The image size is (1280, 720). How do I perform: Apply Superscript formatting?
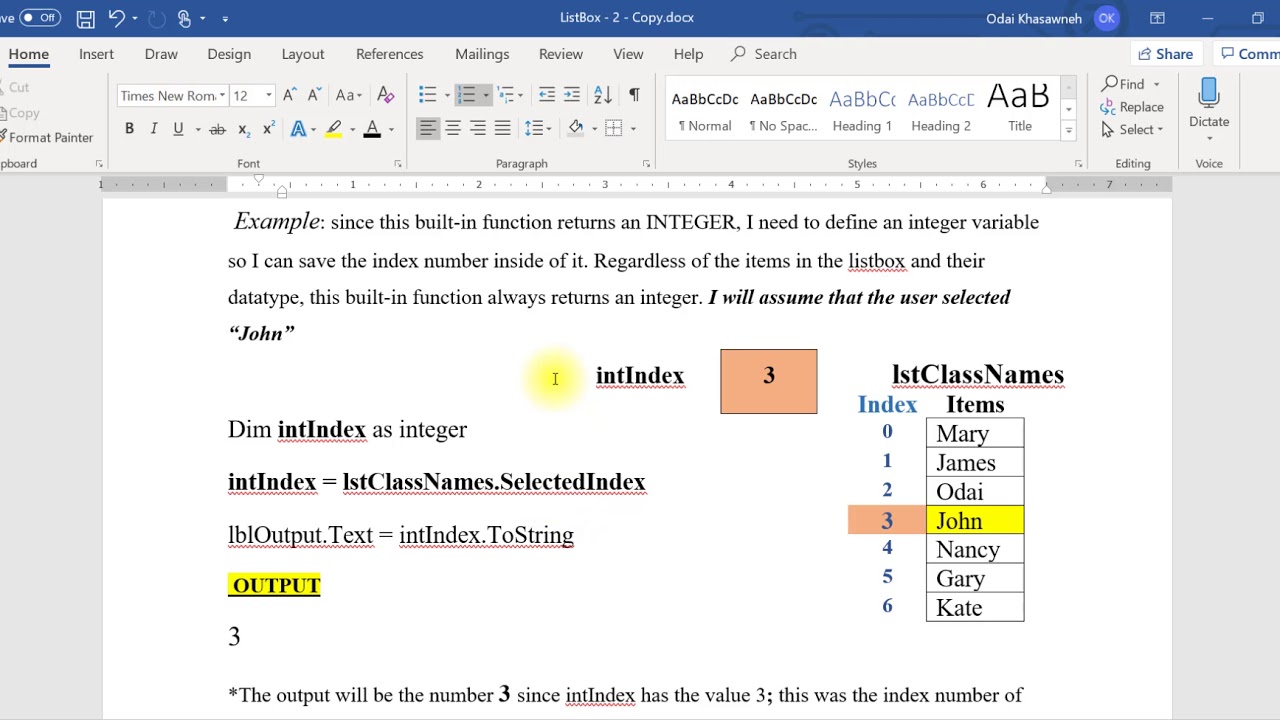[x=268, y=129]
